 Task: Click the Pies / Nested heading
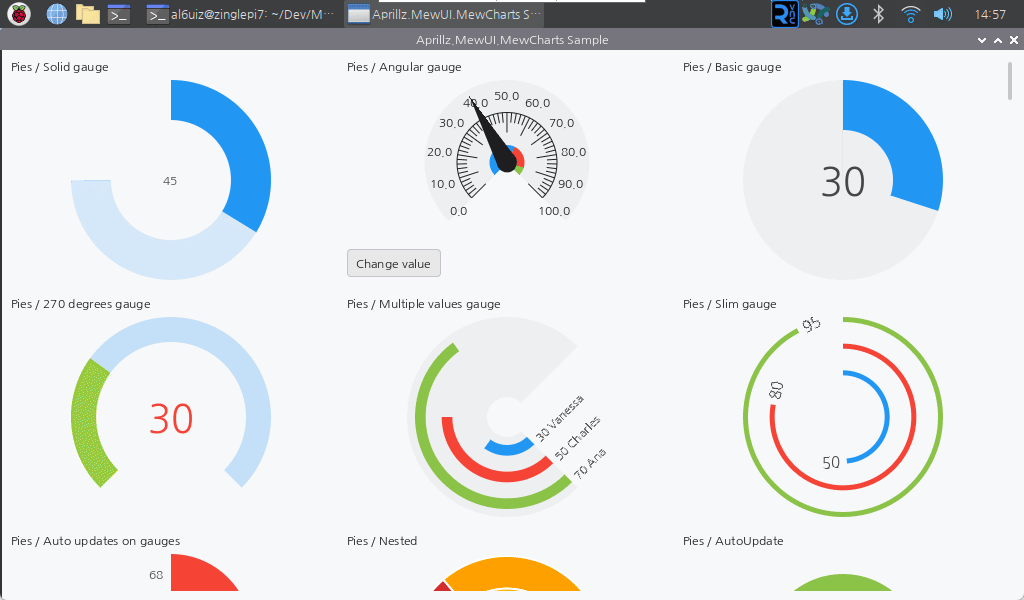point(382,541)
